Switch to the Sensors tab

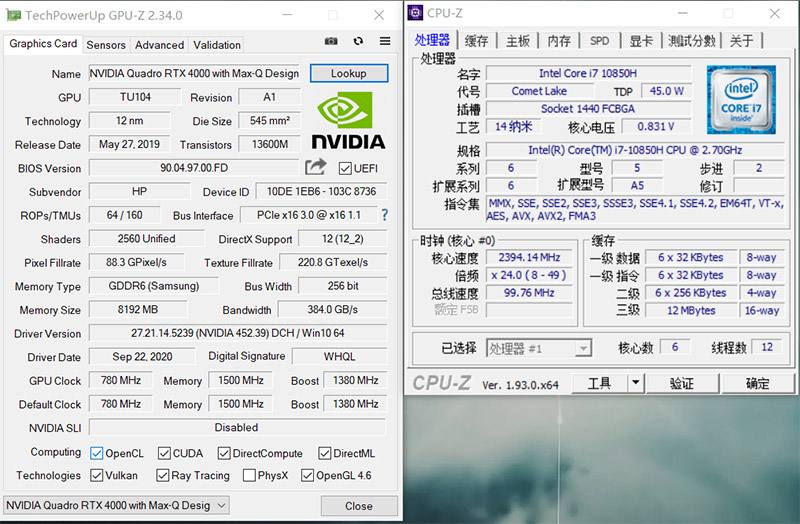point(106,45)
